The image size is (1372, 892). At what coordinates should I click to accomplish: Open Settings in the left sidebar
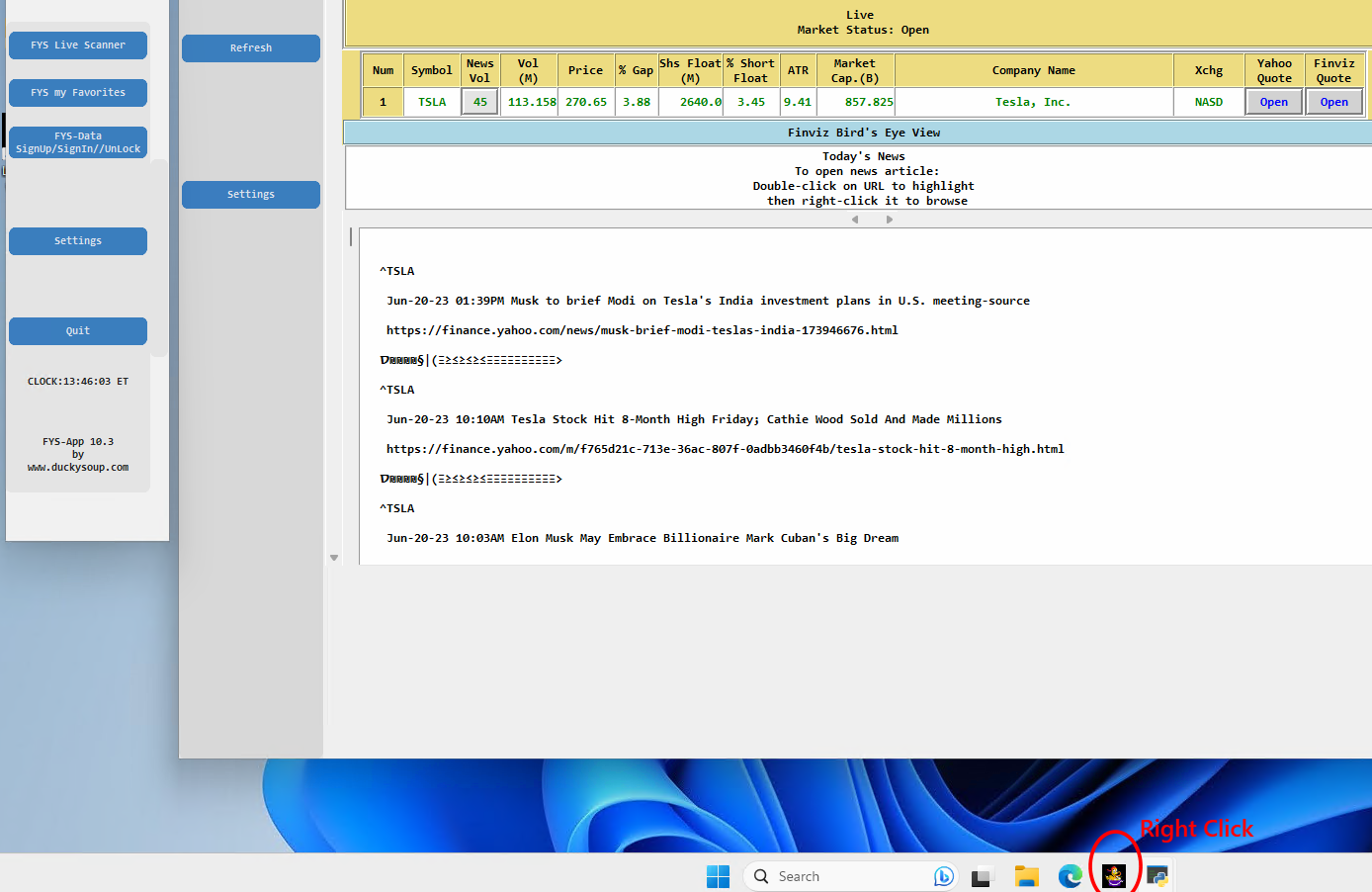click(x=78, y=241)
